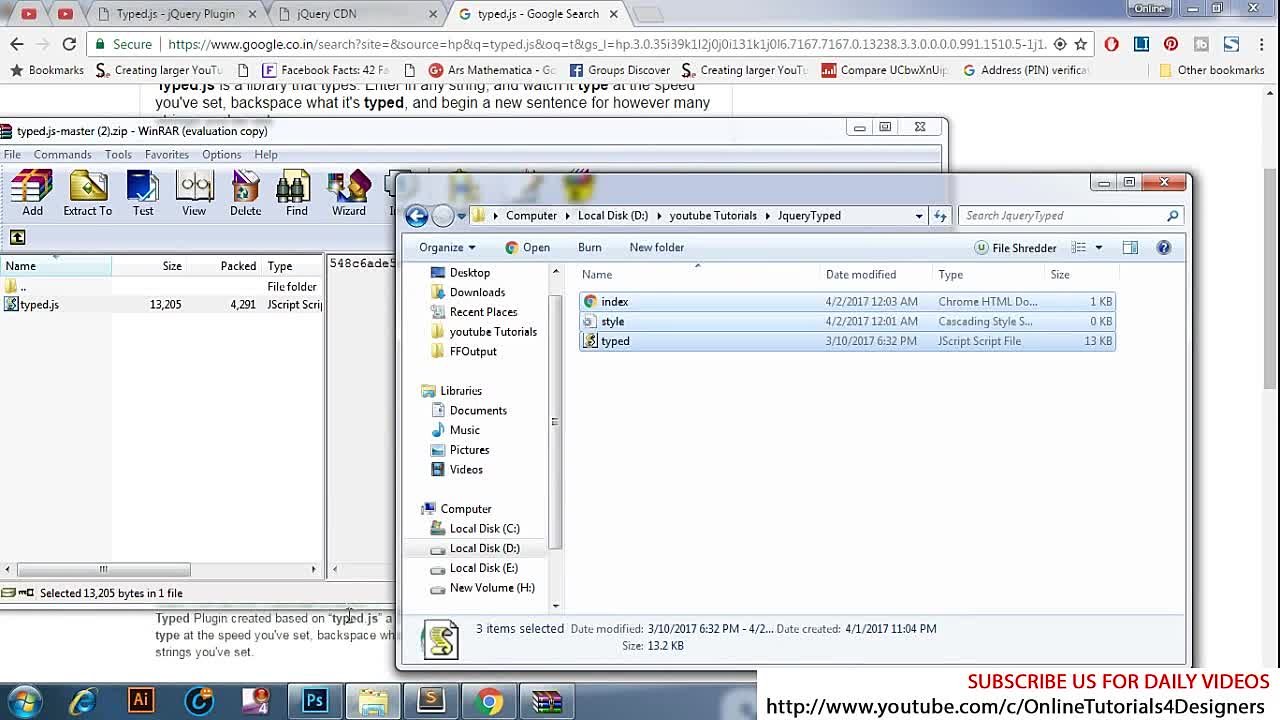Select the typed JScript file in Explorer
This screenshot has width=1280, height=720.
pos(847,341)
